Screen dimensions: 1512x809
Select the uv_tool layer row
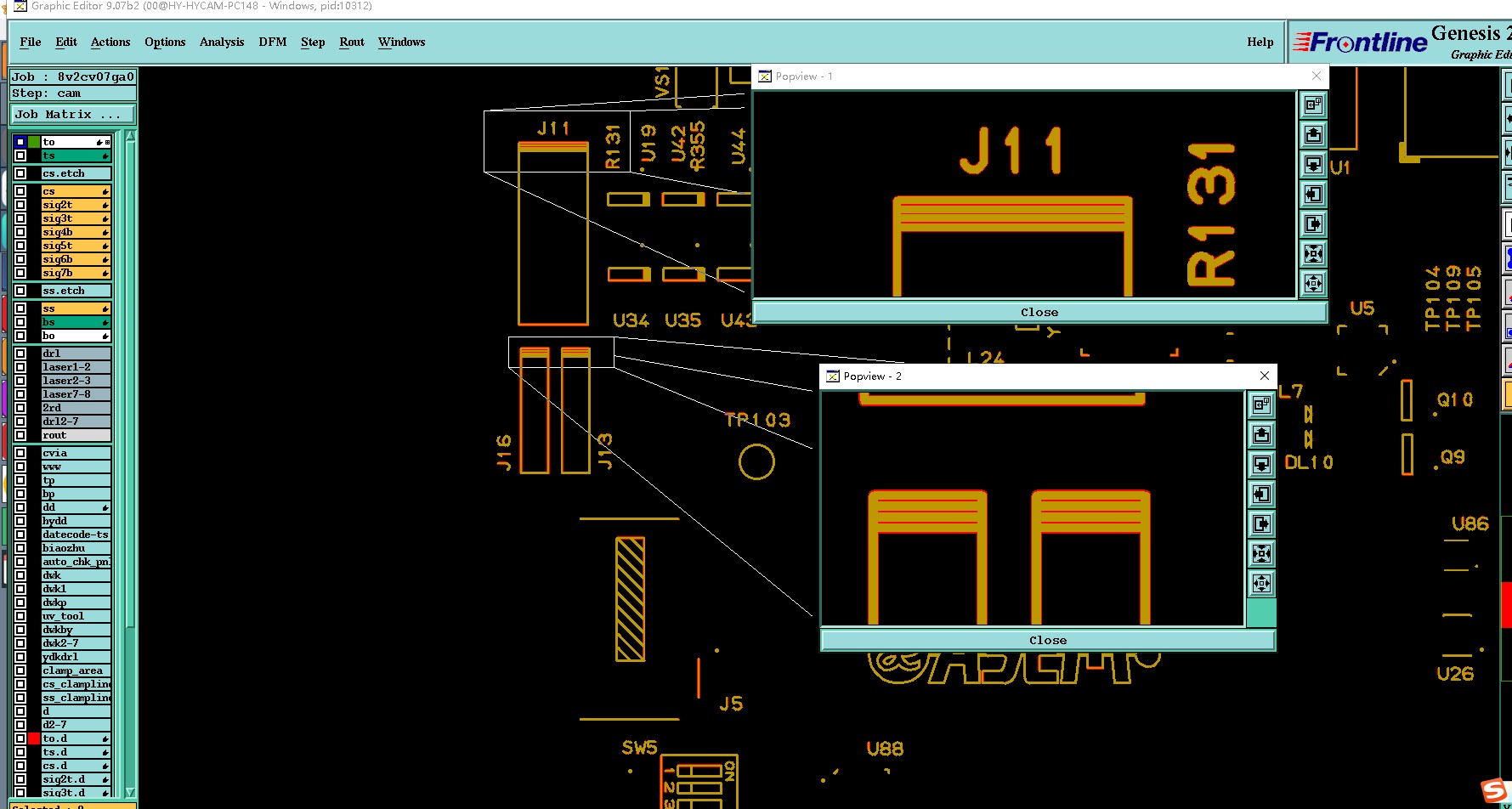tap(76, 616)
